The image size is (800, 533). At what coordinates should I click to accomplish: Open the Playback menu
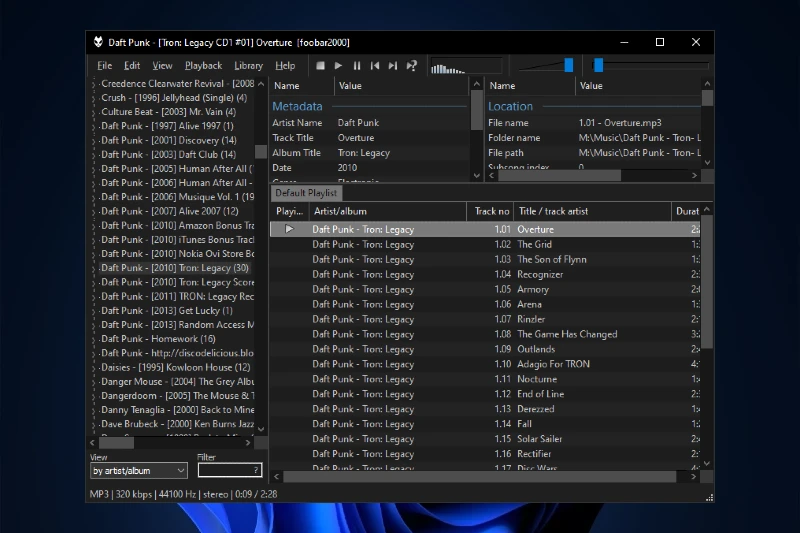click(204, 66)
